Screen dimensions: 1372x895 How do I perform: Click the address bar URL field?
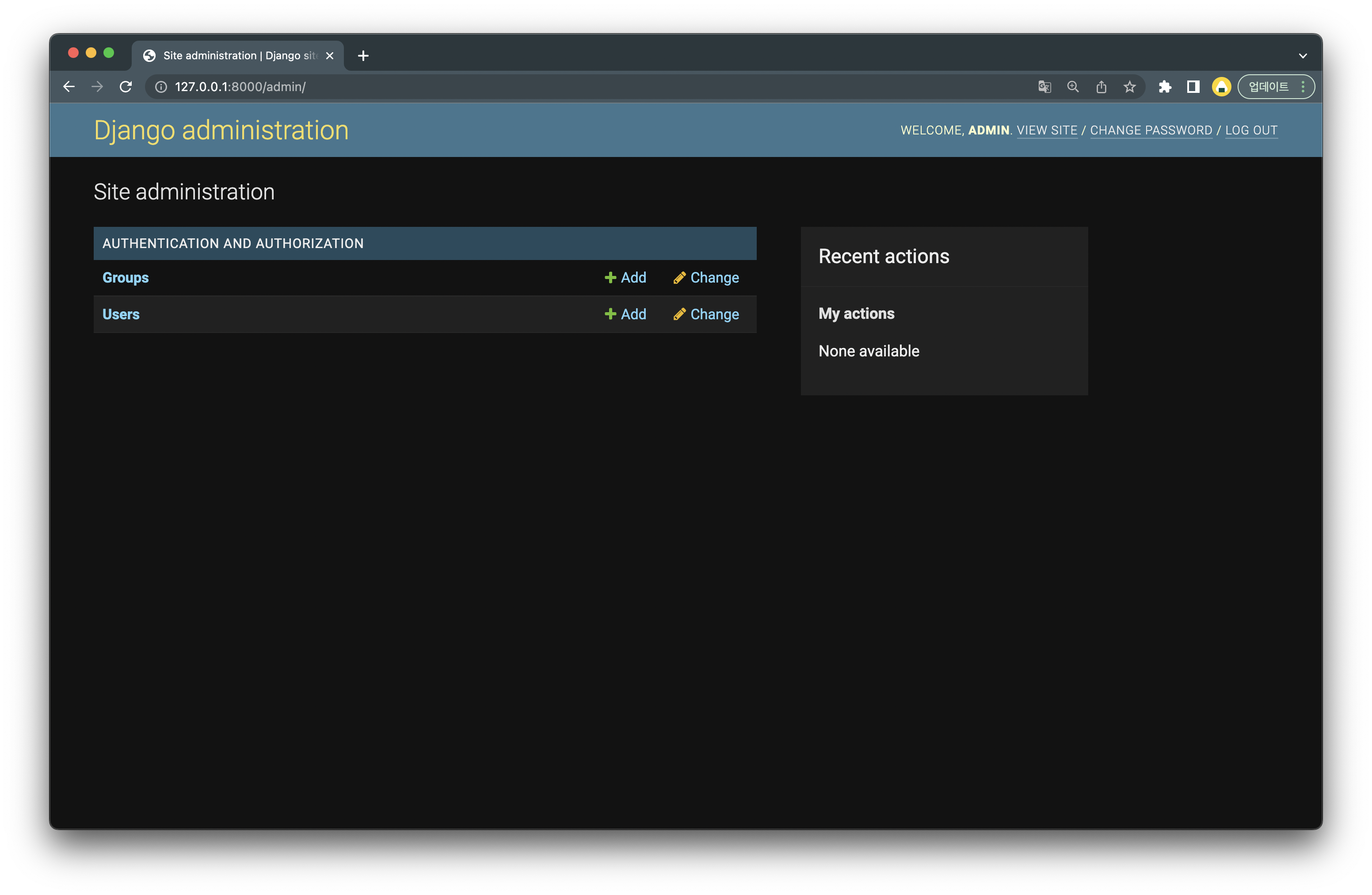(519, 87)
